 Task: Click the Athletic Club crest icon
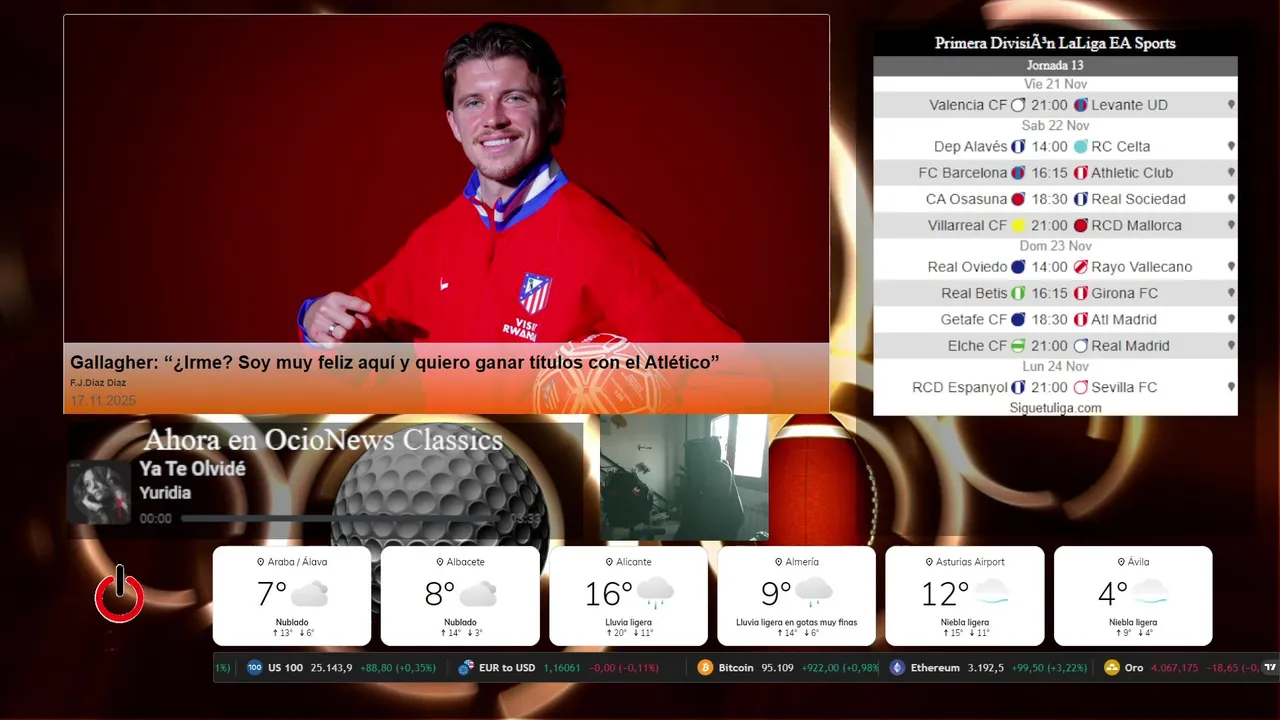(1081, 173)
